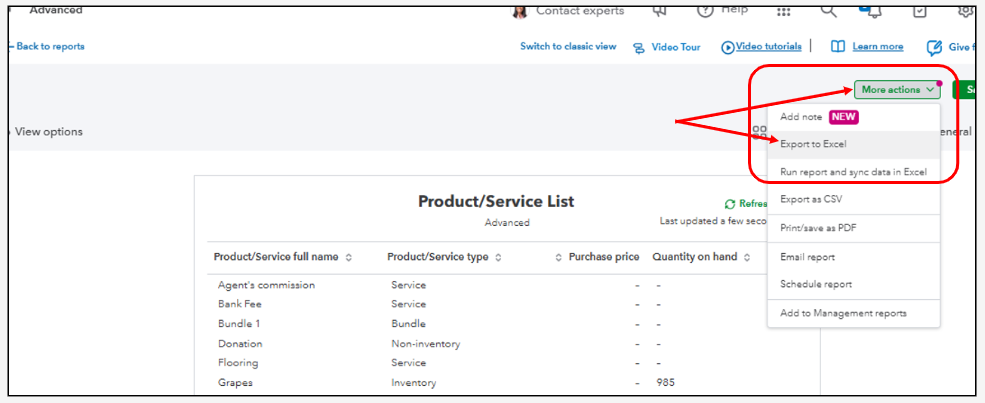Click the Contact experts avatar
This screenshot has height=403, width=985.
(519, 11)
